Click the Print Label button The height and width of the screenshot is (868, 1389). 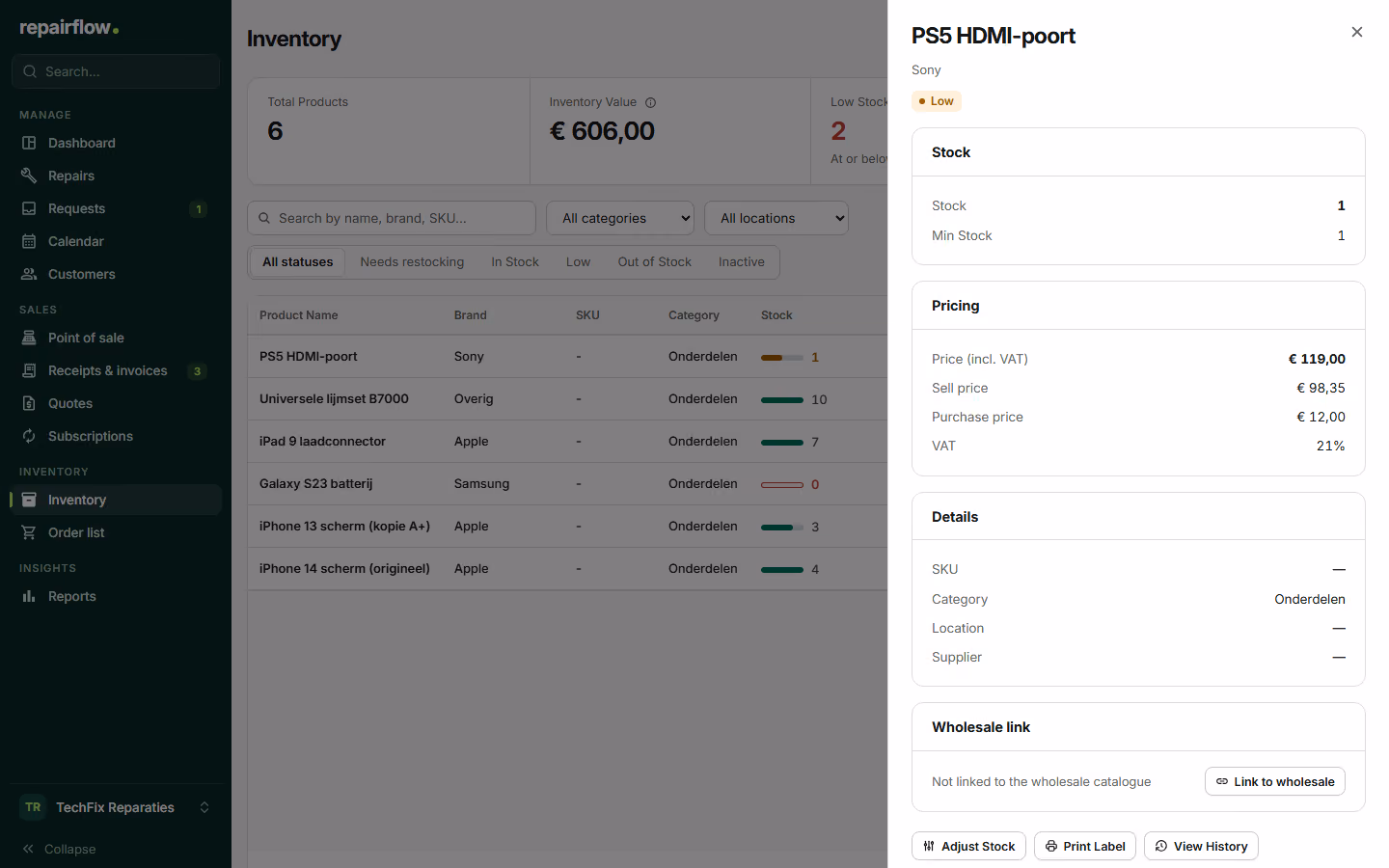(1085, 846)
